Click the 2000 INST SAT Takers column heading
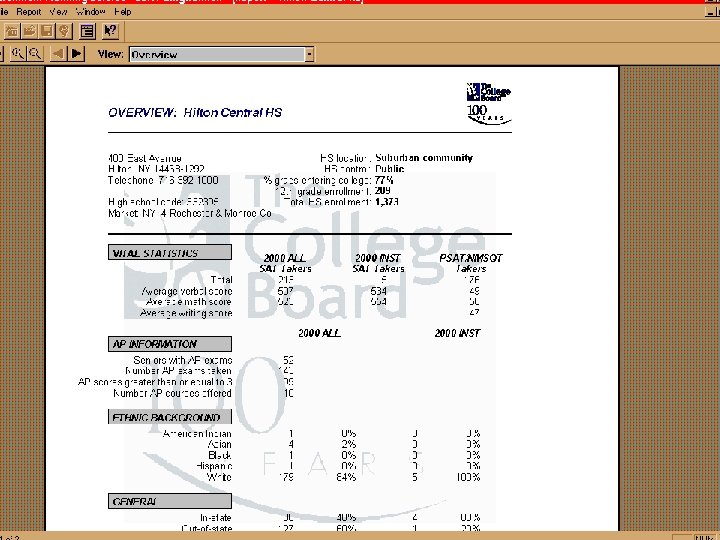 [x=378, y=263]
